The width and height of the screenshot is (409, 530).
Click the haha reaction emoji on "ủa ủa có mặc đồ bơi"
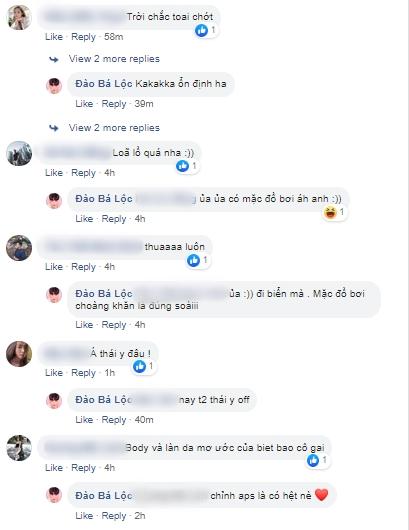330,212
